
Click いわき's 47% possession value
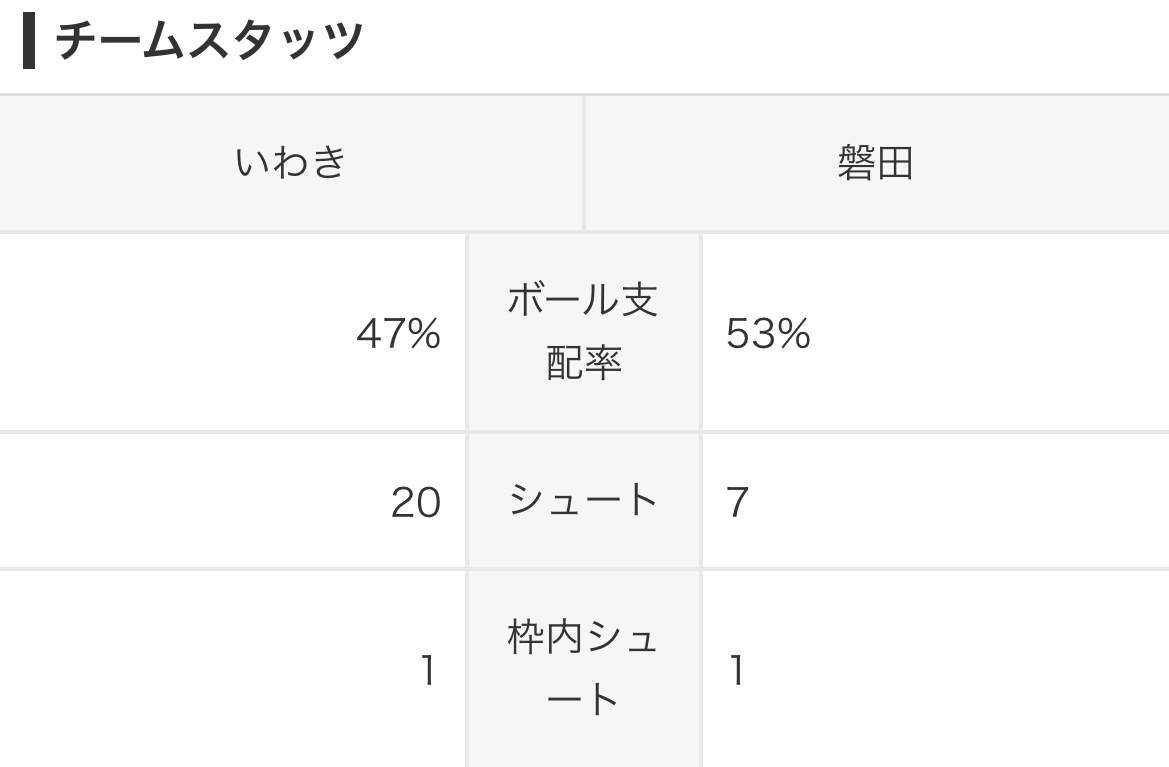[398, 334]
